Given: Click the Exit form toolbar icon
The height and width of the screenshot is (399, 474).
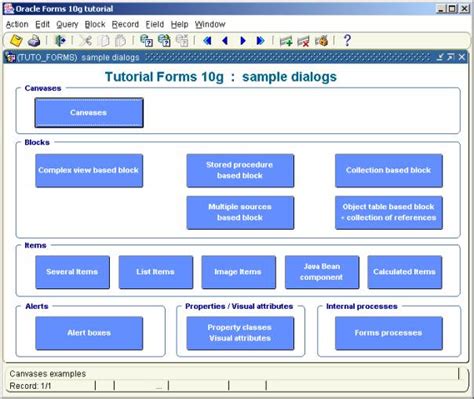Looking at the screenshot, I should (61, 41).
